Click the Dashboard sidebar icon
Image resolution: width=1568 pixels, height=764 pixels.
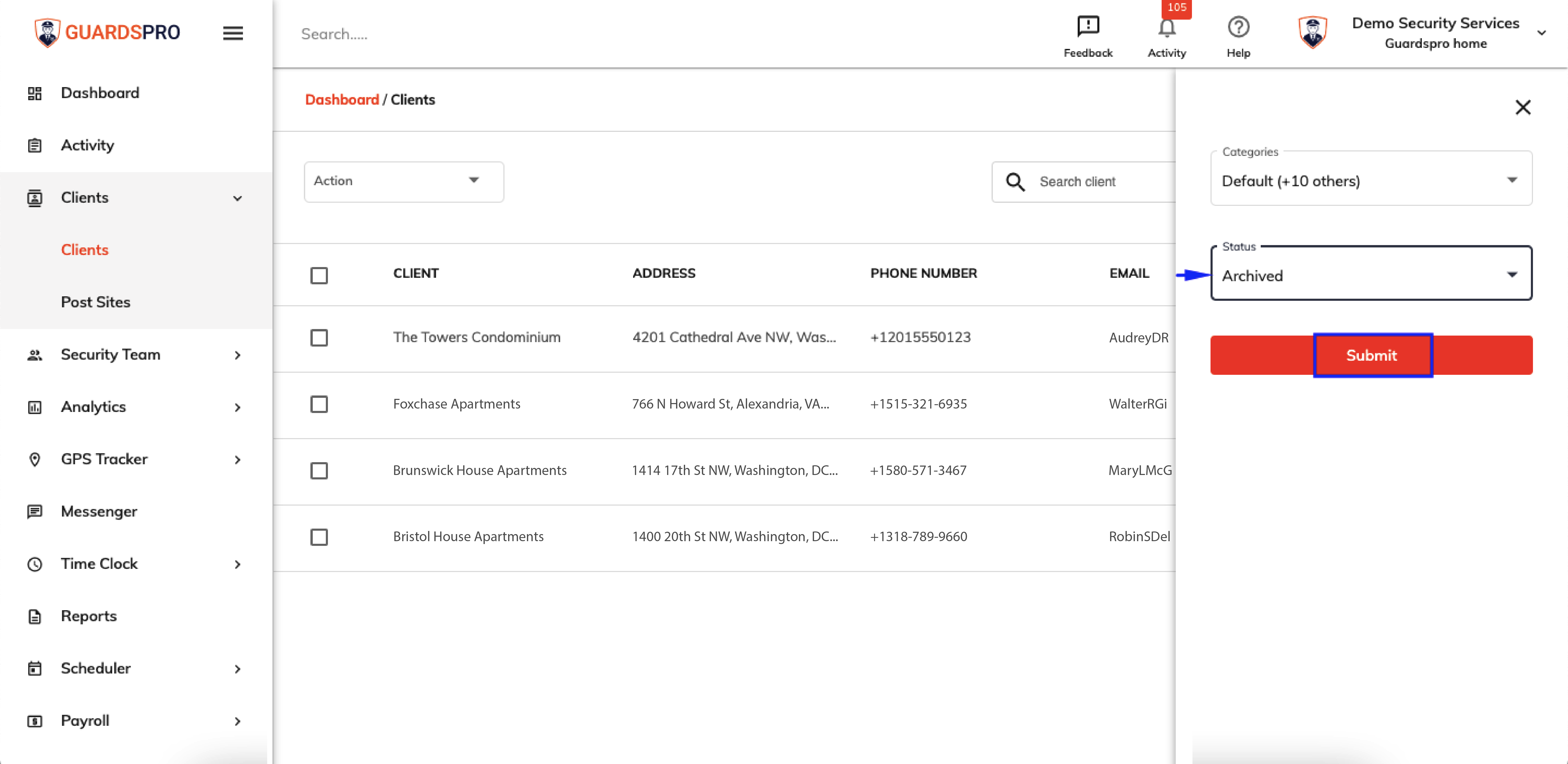click(x=35, y=93)
